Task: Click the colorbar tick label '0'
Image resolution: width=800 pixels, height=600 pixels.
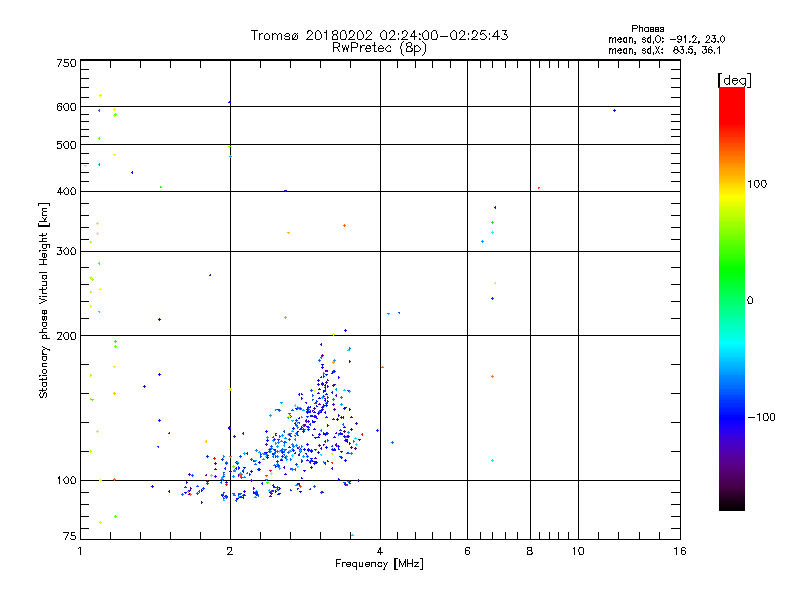Action: pyautogui.click(x=750, y=301)
